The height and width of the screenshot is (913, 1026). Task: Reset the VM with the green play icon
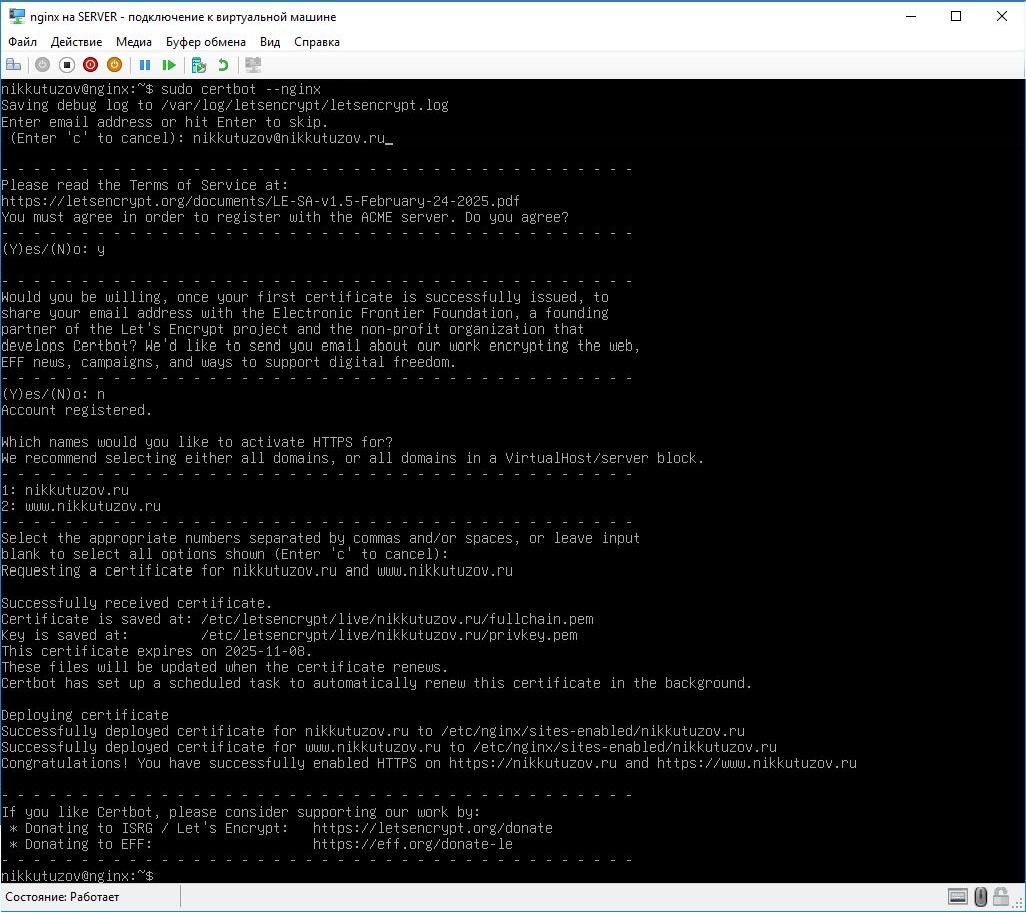tap(169, 65)
